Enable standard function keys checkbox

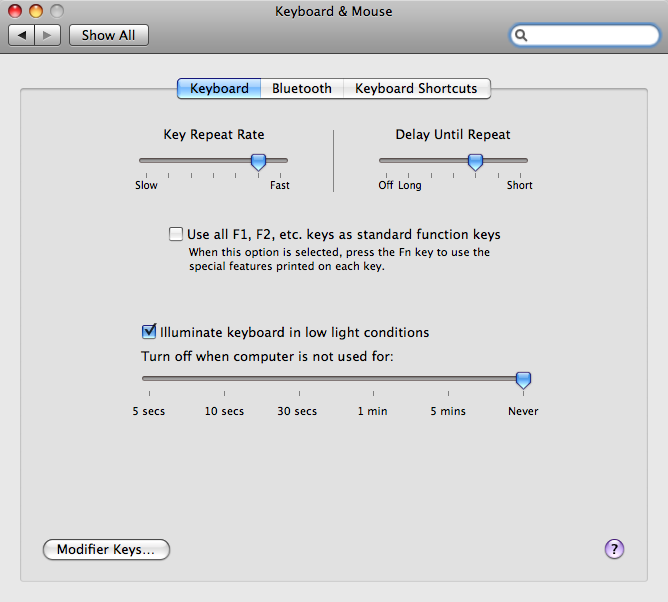[x=176, y=234]
